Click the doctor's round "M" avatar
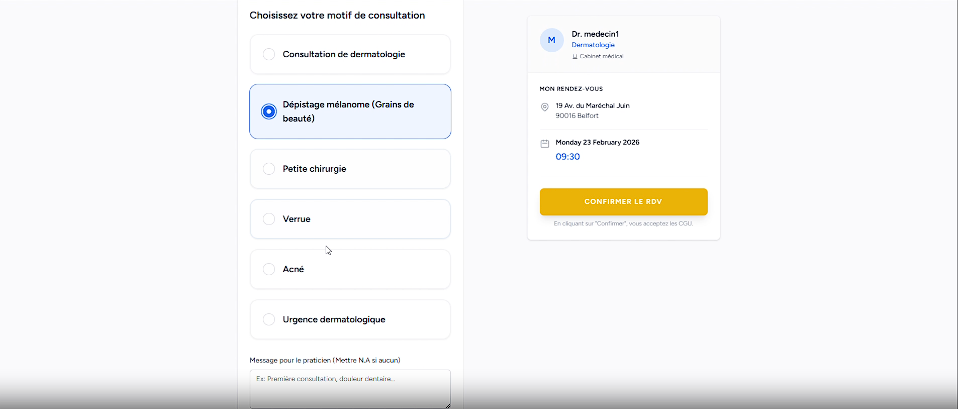The width and height of the screenshot is (958, 409). (x=552, y=39)
